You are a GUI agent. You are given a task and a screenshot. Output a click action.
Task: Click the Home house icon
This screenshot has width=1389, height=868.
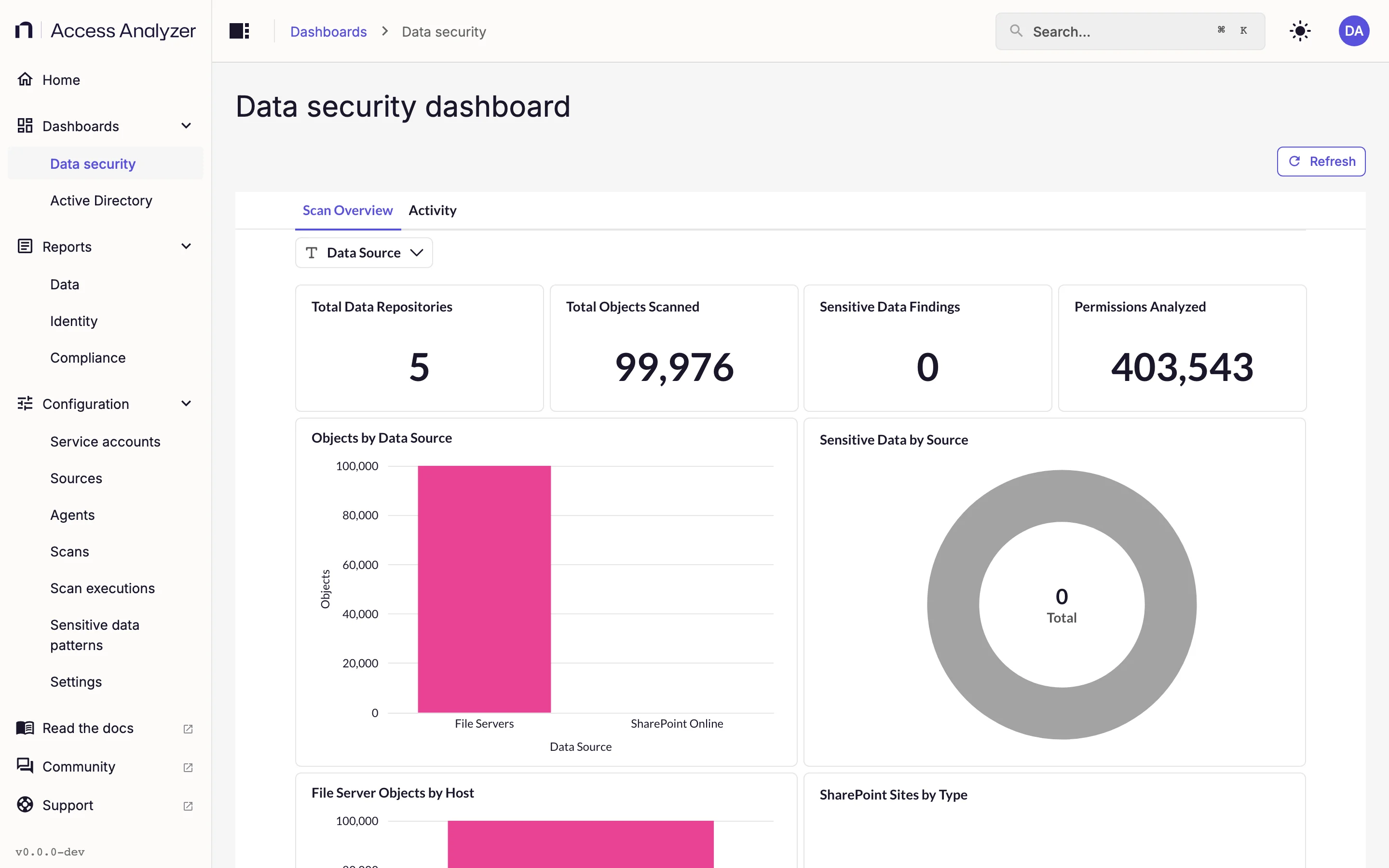click(25, 79)
